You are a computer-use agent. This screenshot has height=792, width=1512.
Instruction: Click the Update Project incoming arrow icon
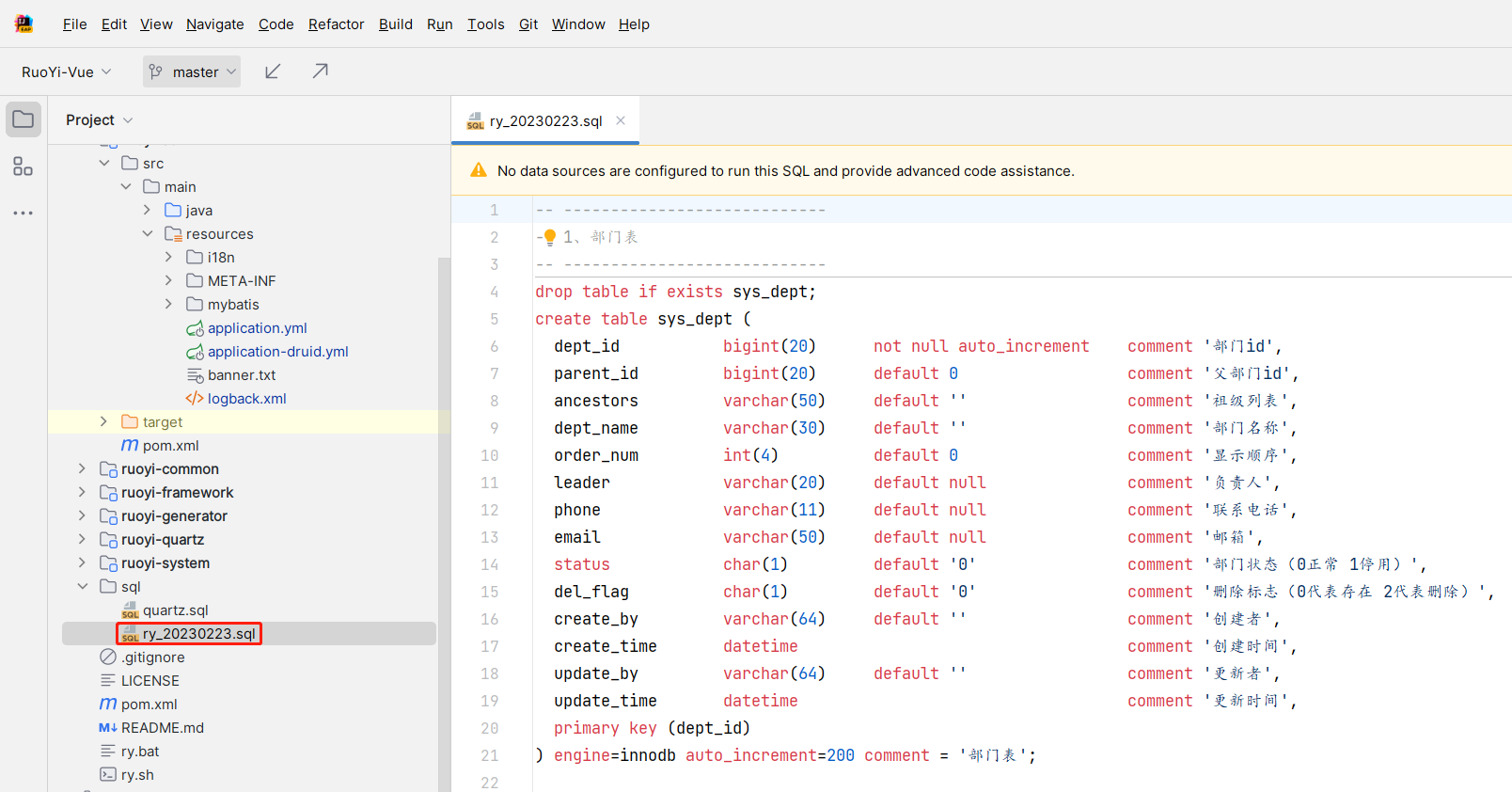[x=273, y=71]
